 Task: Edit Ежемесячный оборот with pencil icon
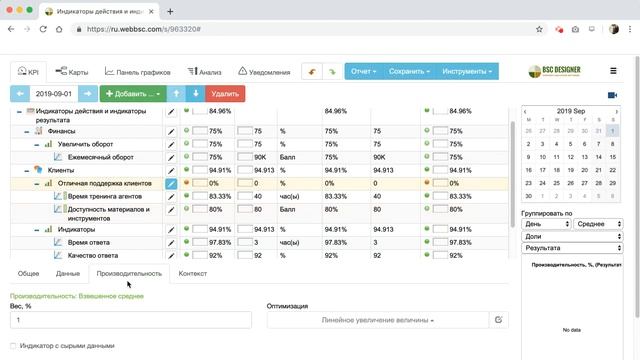point(171,158)
